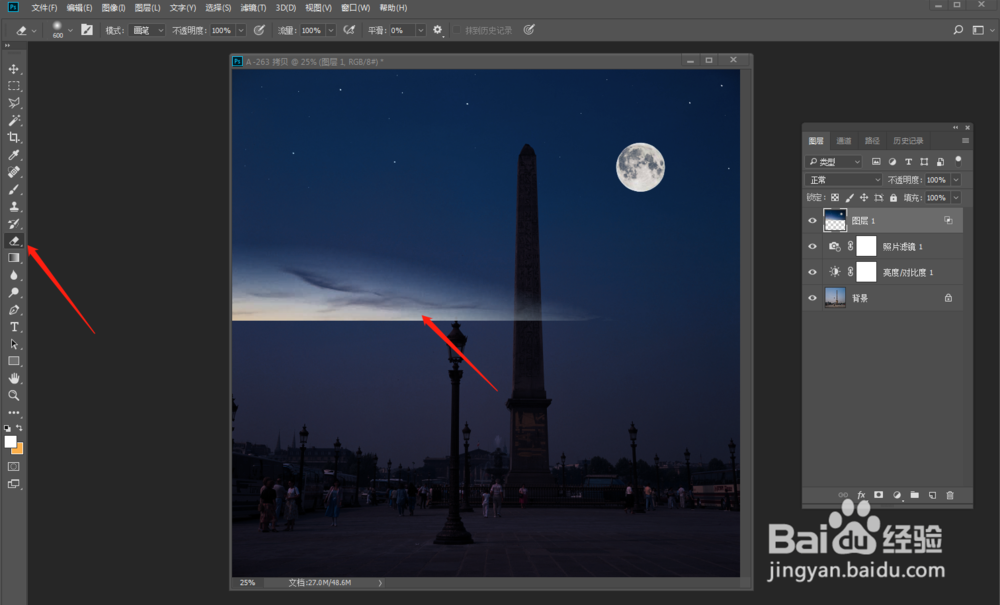
Task: Add a layer mask
Action: tap(879, 495)
